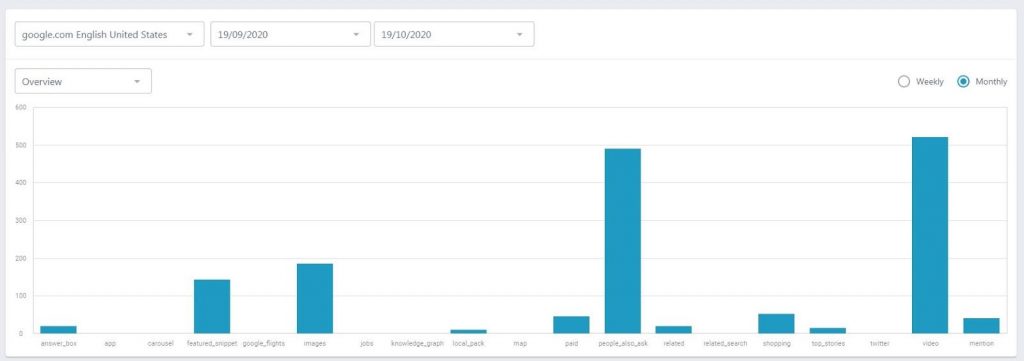Click the top_stories axis label

827,343
